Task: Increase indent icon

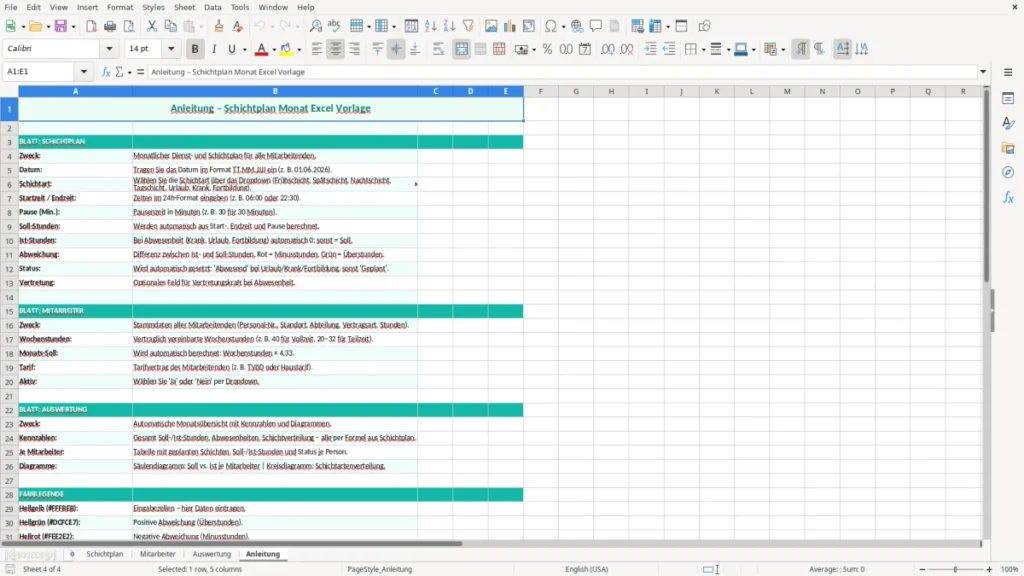Action: coord(650,49)
